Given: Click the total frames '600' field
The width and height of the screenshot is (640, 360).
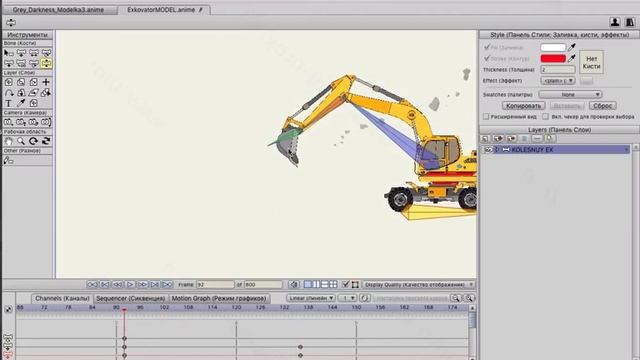Looking at the screenshot, I should [x=263, y=284].
